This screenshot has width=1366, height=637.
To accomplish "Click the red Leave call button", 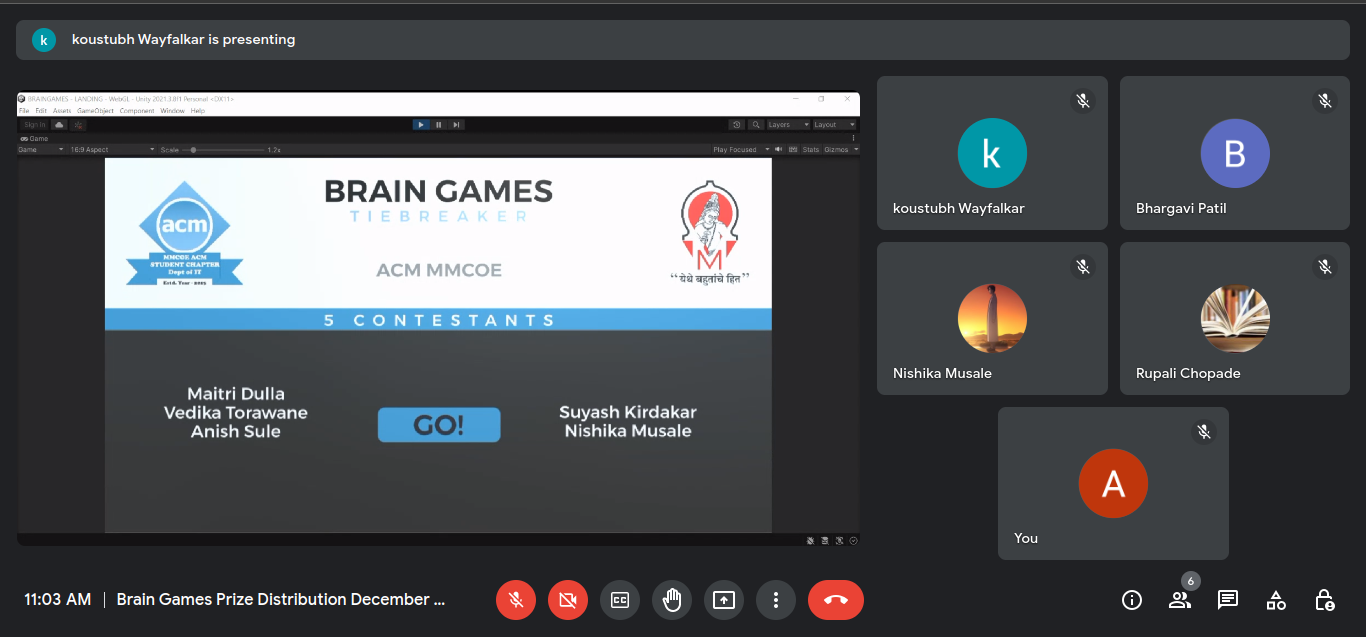I will (835, 600).
